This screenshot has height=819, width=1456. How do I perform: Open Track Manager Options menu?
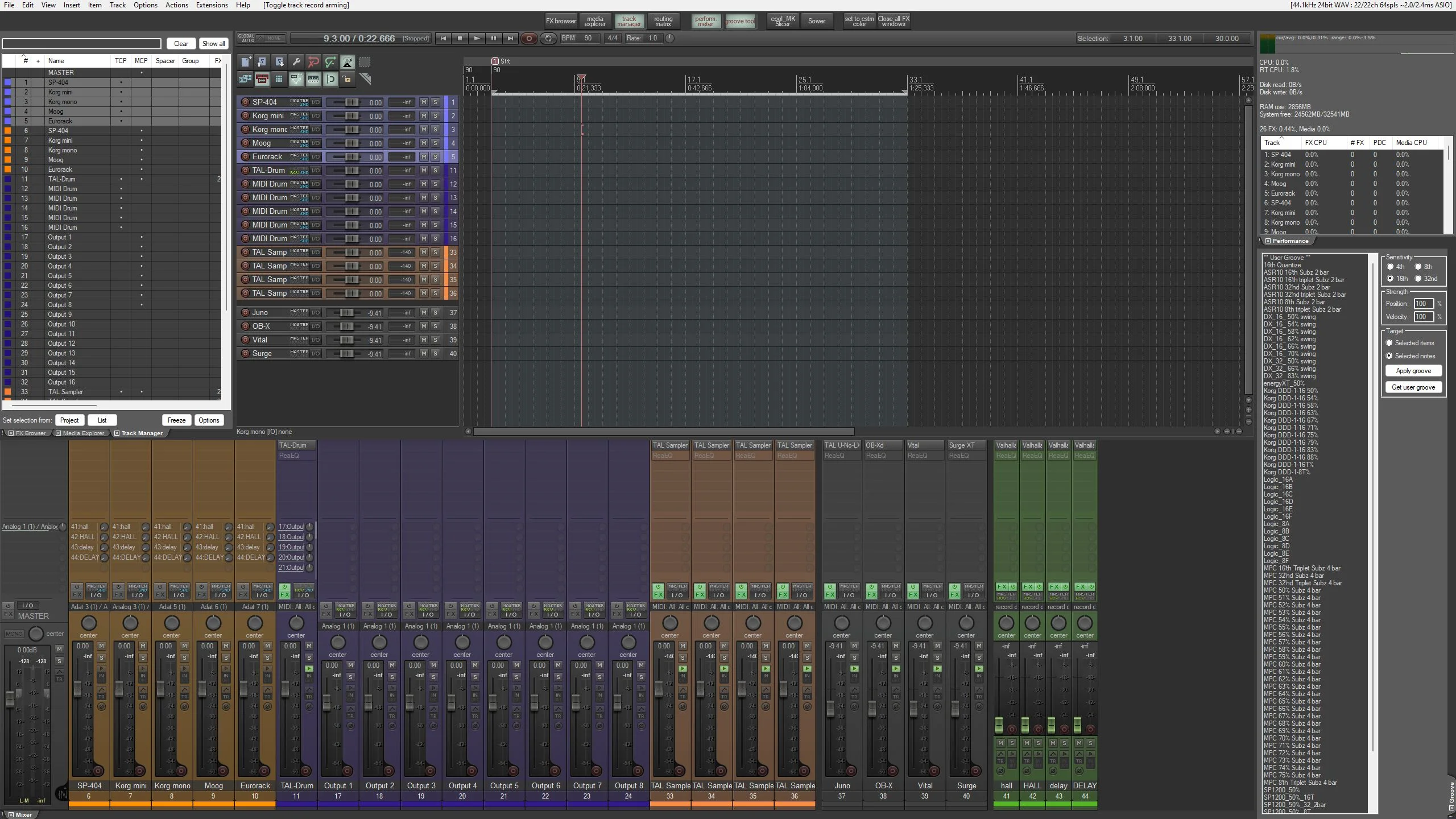[x=209, y=420]
